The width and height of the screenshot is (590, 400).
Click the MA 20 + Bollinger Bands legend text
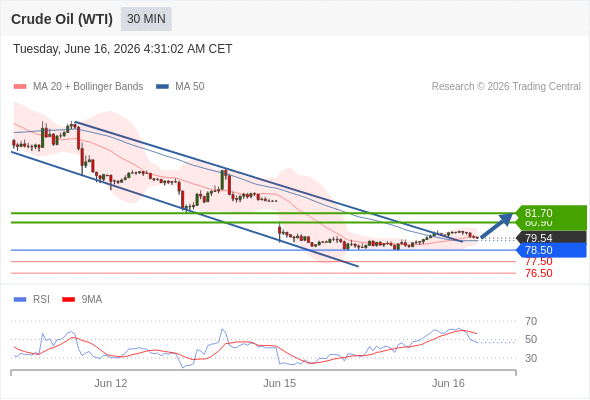[x=88, y=87]
